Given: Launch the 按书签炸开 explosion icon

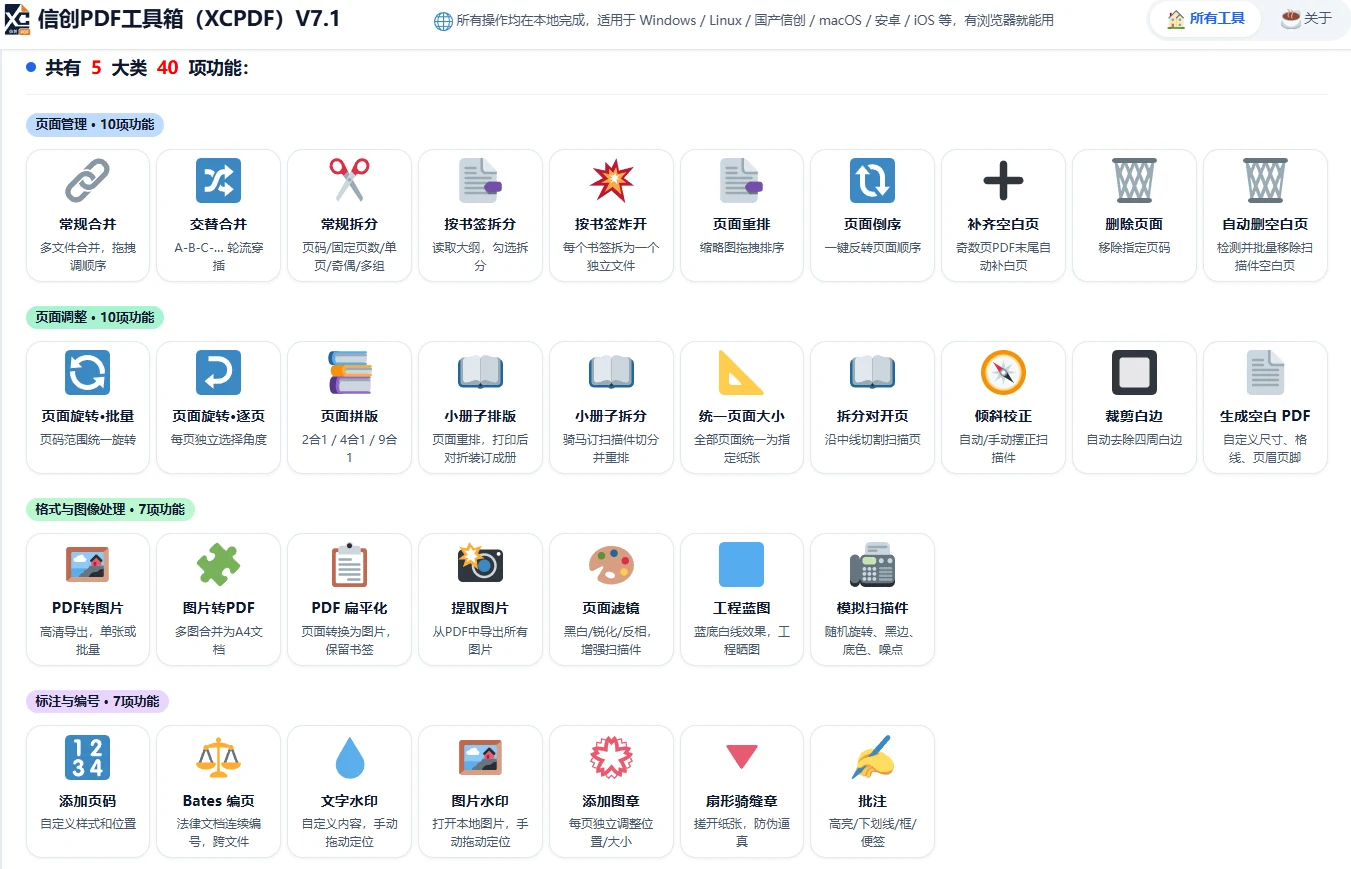Looking at the screenshot, I should pyautogui.click(x=611, y=181).
